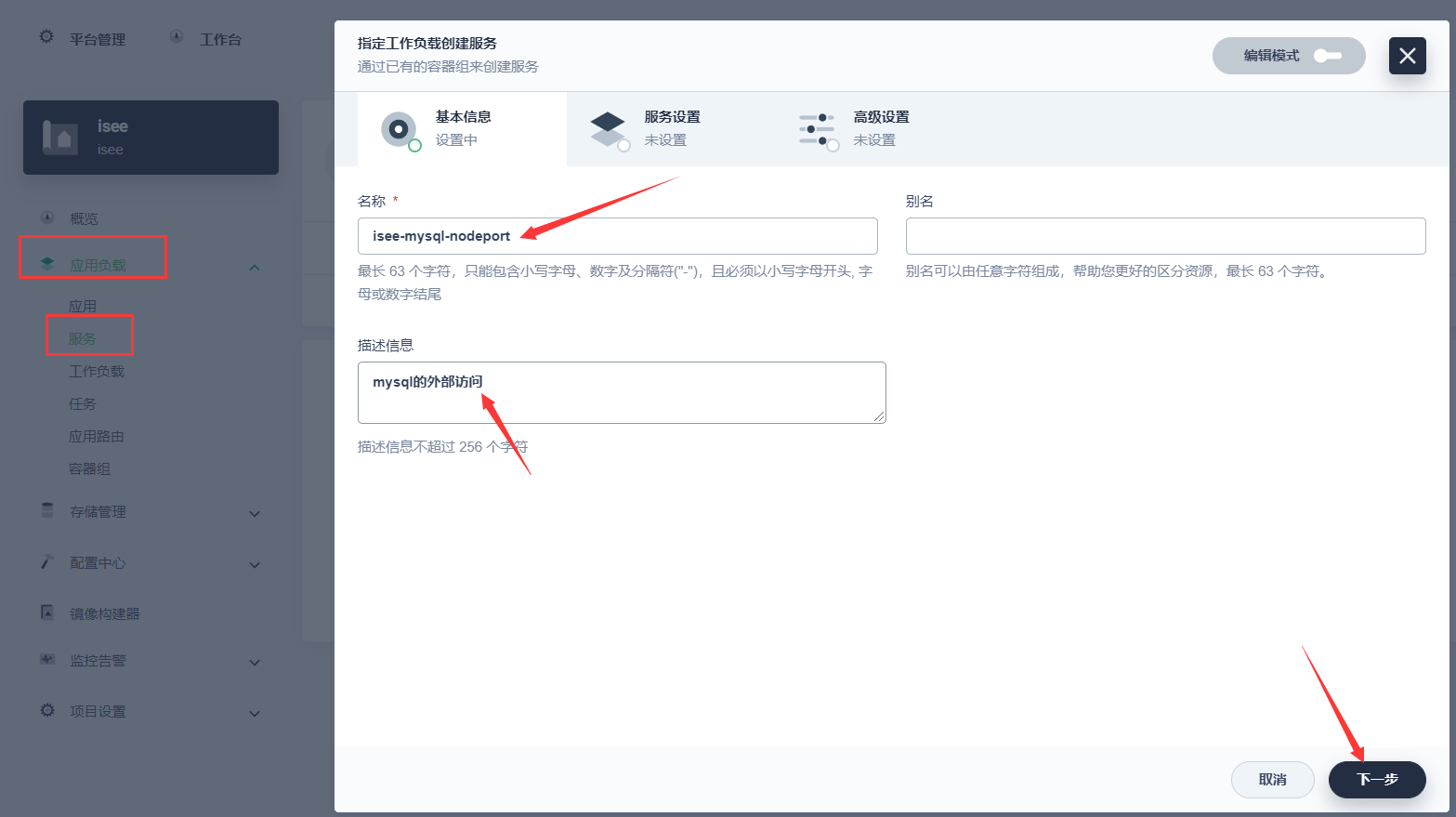Click the 平台管理 gear icon
The width and height of the screenshot is (1456, 817).
click(x=46, y=37)
